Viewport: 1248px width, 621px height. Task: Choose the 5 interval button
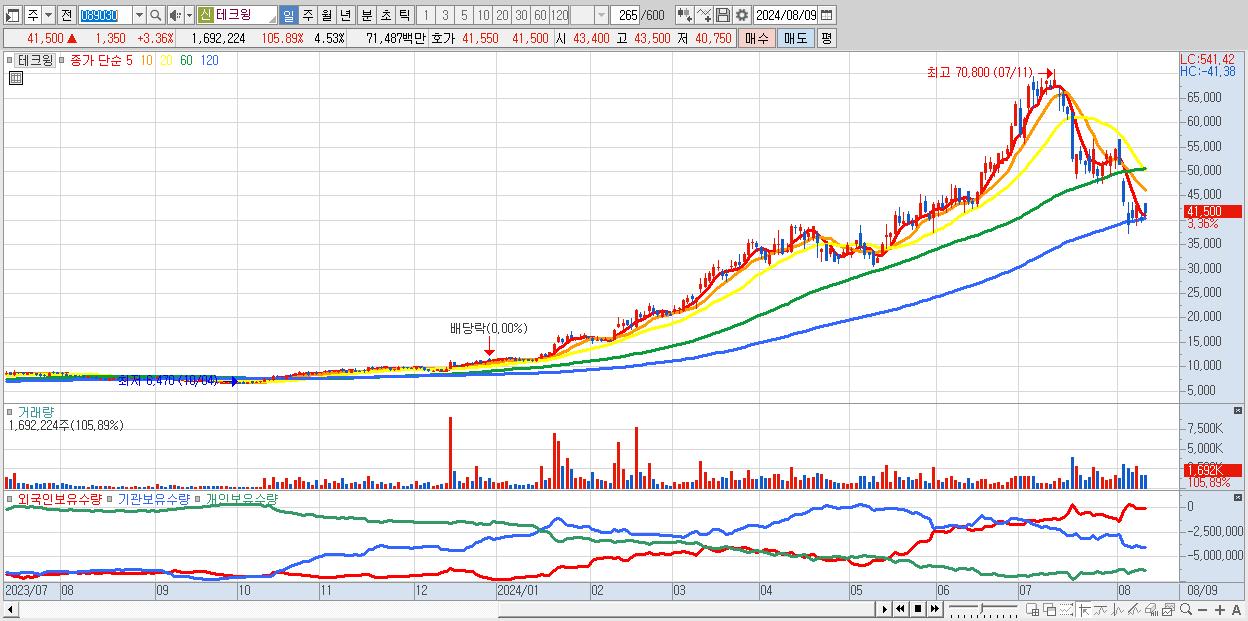tap(464, 15)
